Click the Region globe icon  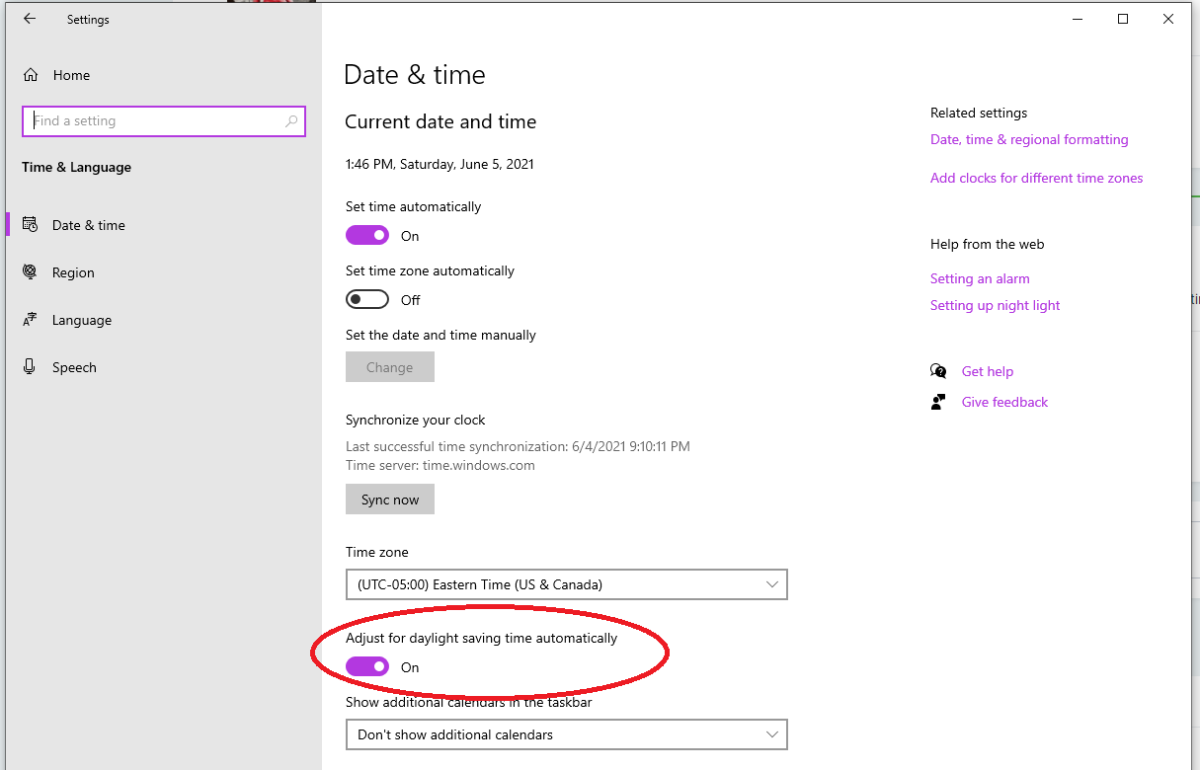click(31, 272)
